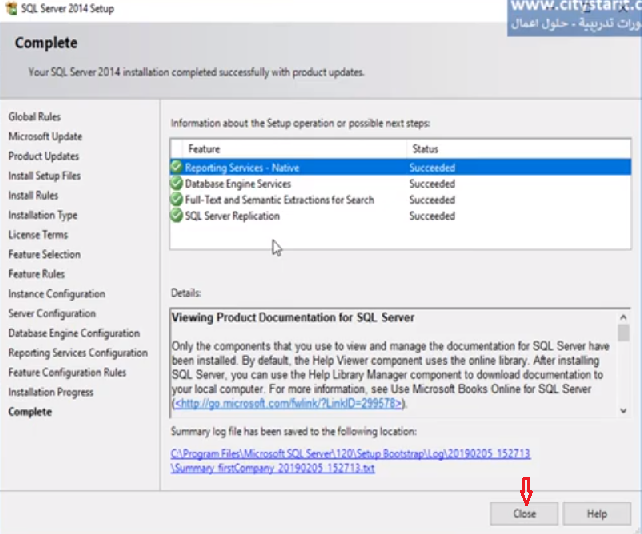Select the Reporting Services - Native row
Viewport: 642px width, 534px height.
[400, 167]
